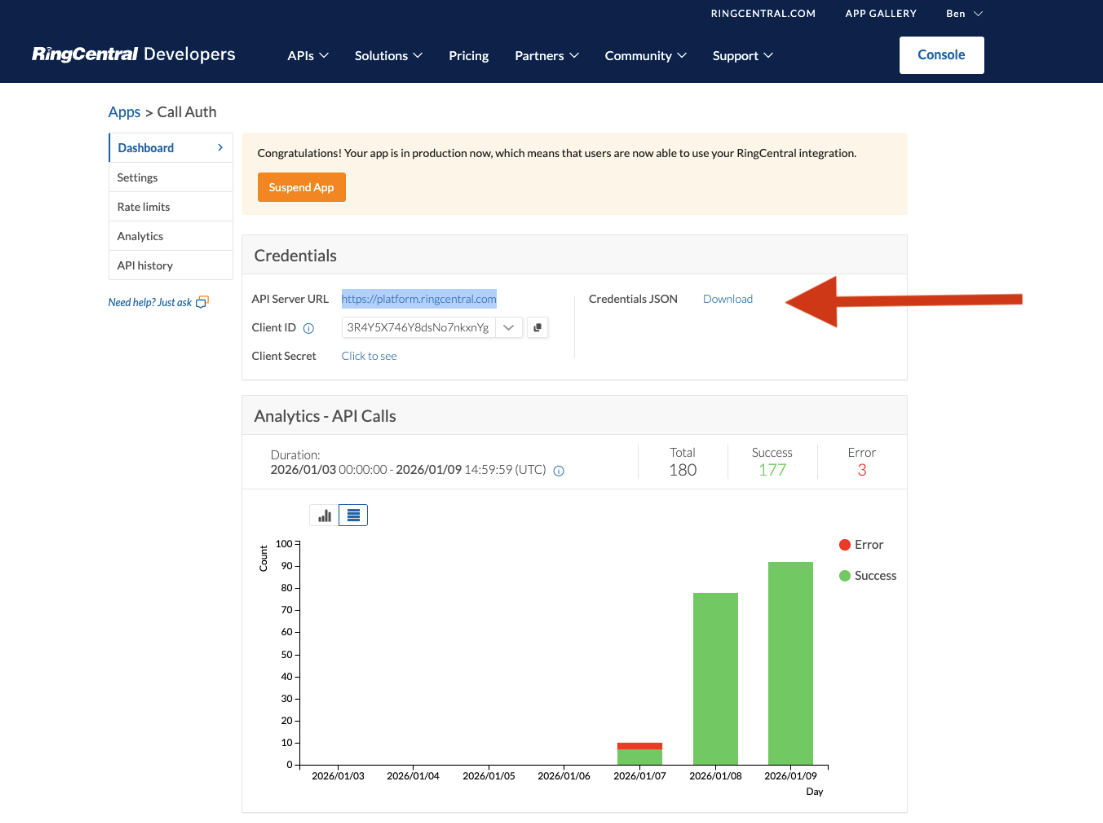
Task: Click the Error count 3
Action: coord(862,470)
